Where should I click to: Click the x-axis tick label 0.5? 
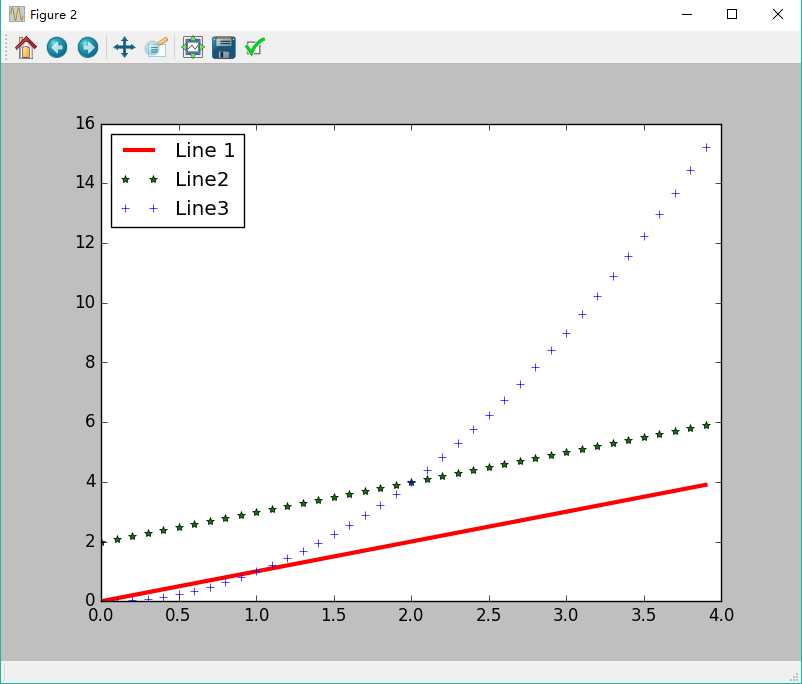pos(177,615)
